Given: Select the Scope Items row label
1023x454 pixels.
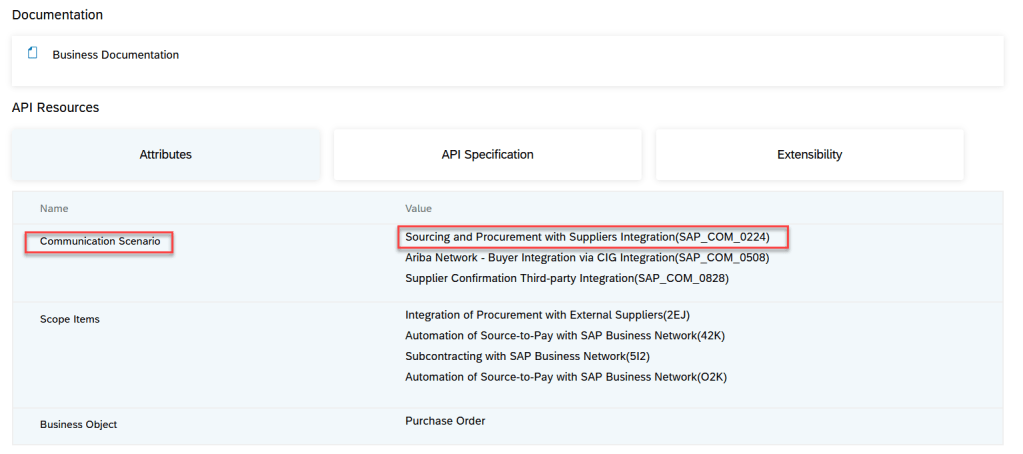Looking at the screenshot, I should pos(70,319).
